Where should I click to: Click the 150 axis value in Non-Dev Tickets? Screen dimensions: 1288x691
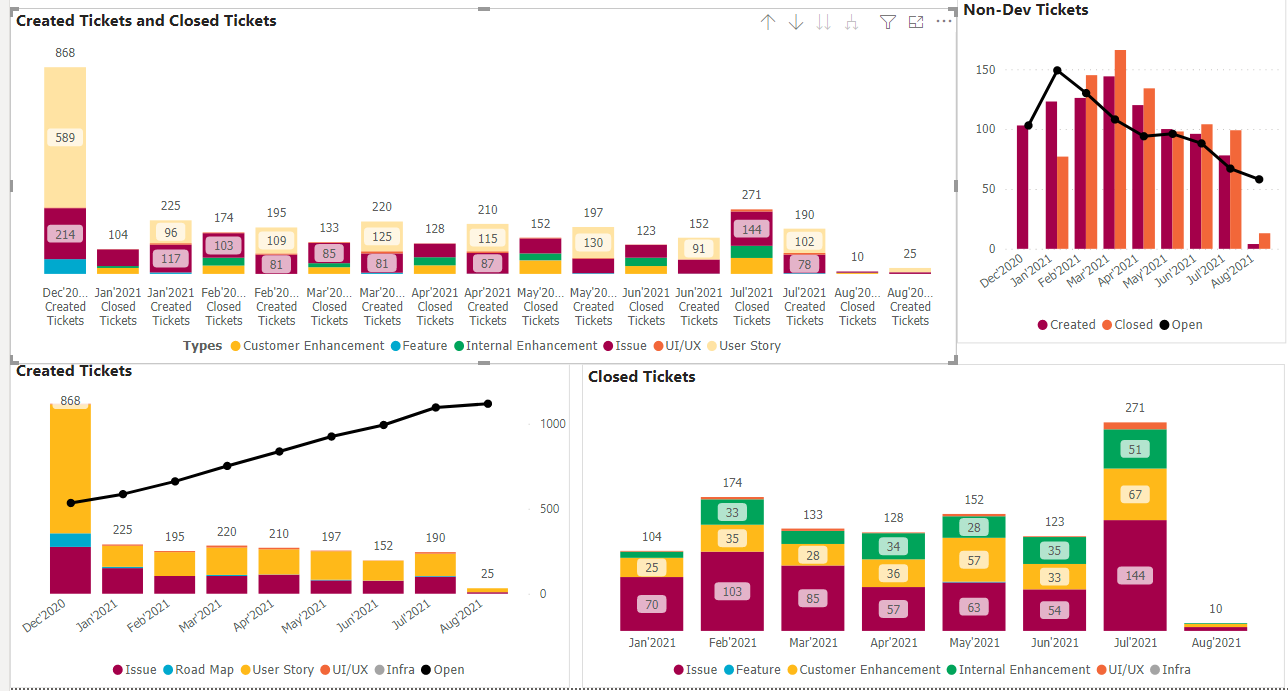986,70
